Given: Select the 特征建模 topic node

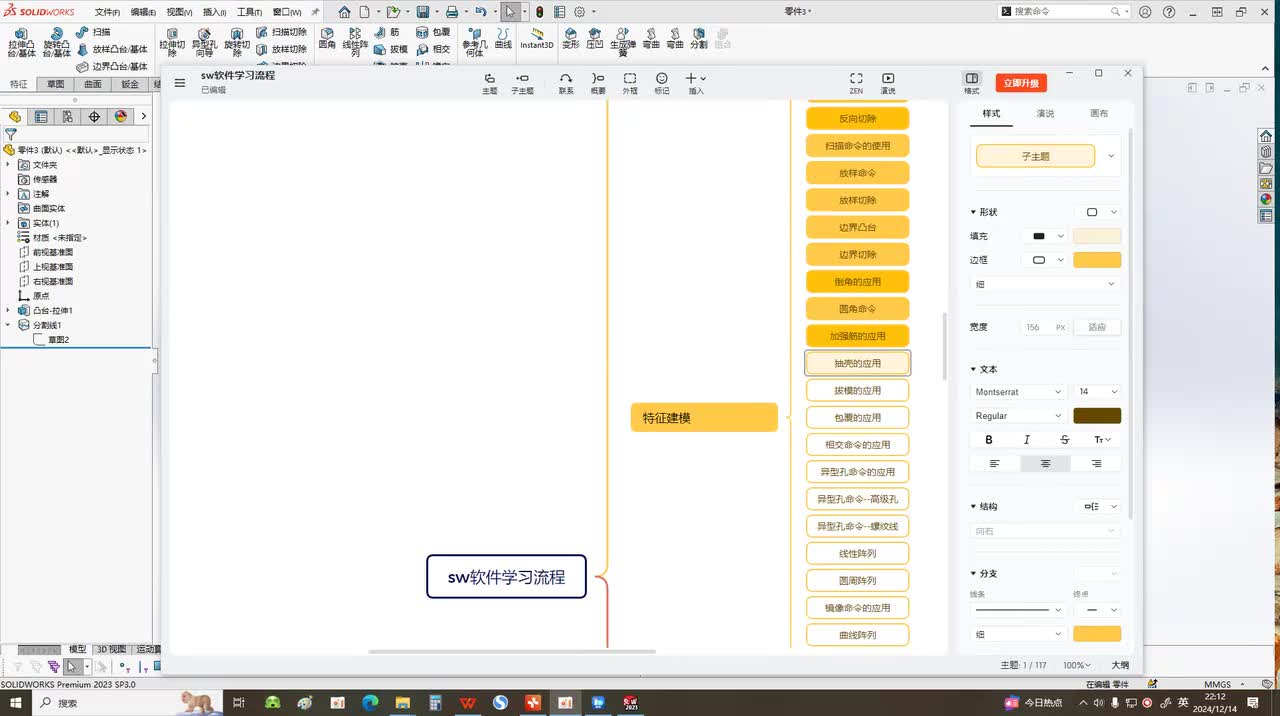Looking at the screenshot, I should tap(704, 417).
